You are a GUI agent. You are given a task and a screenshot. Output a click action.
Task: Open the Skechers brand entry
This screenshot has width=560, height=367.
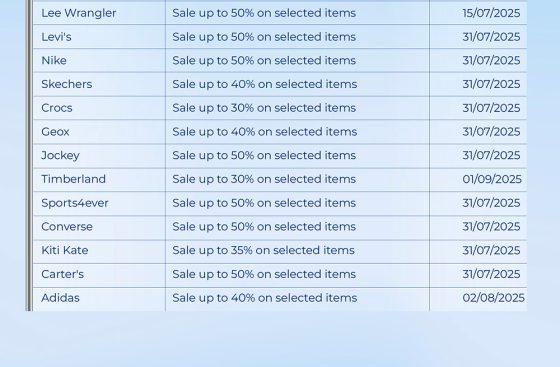tap(67, 84)
